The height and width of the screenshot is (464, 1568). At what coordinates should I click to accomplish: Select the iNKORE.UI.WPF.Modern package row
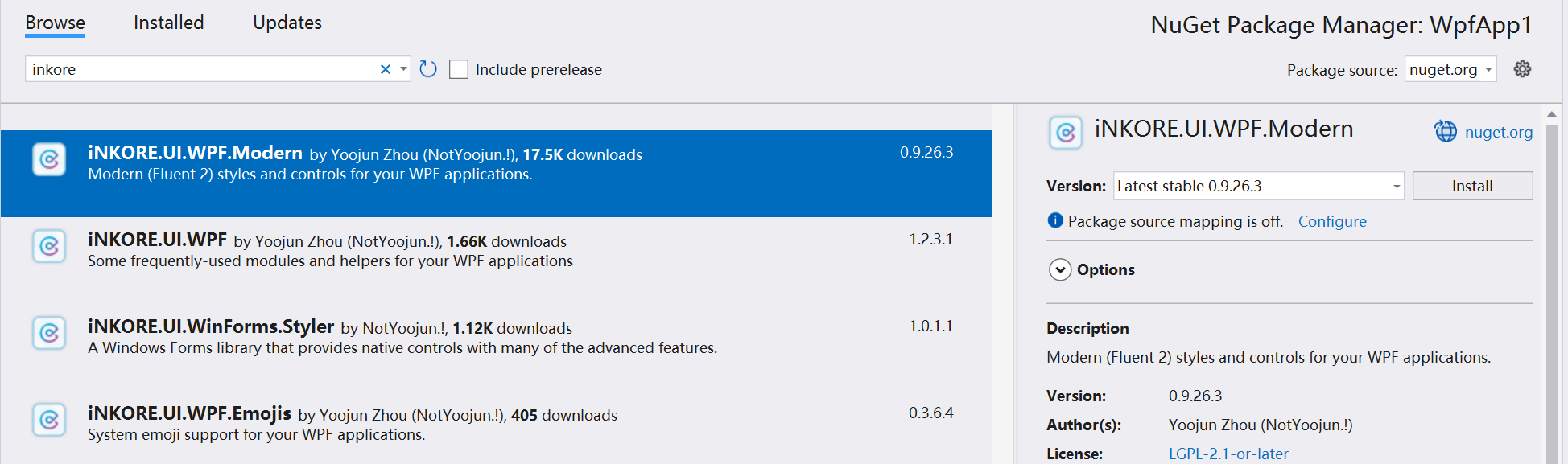(496, 174)
